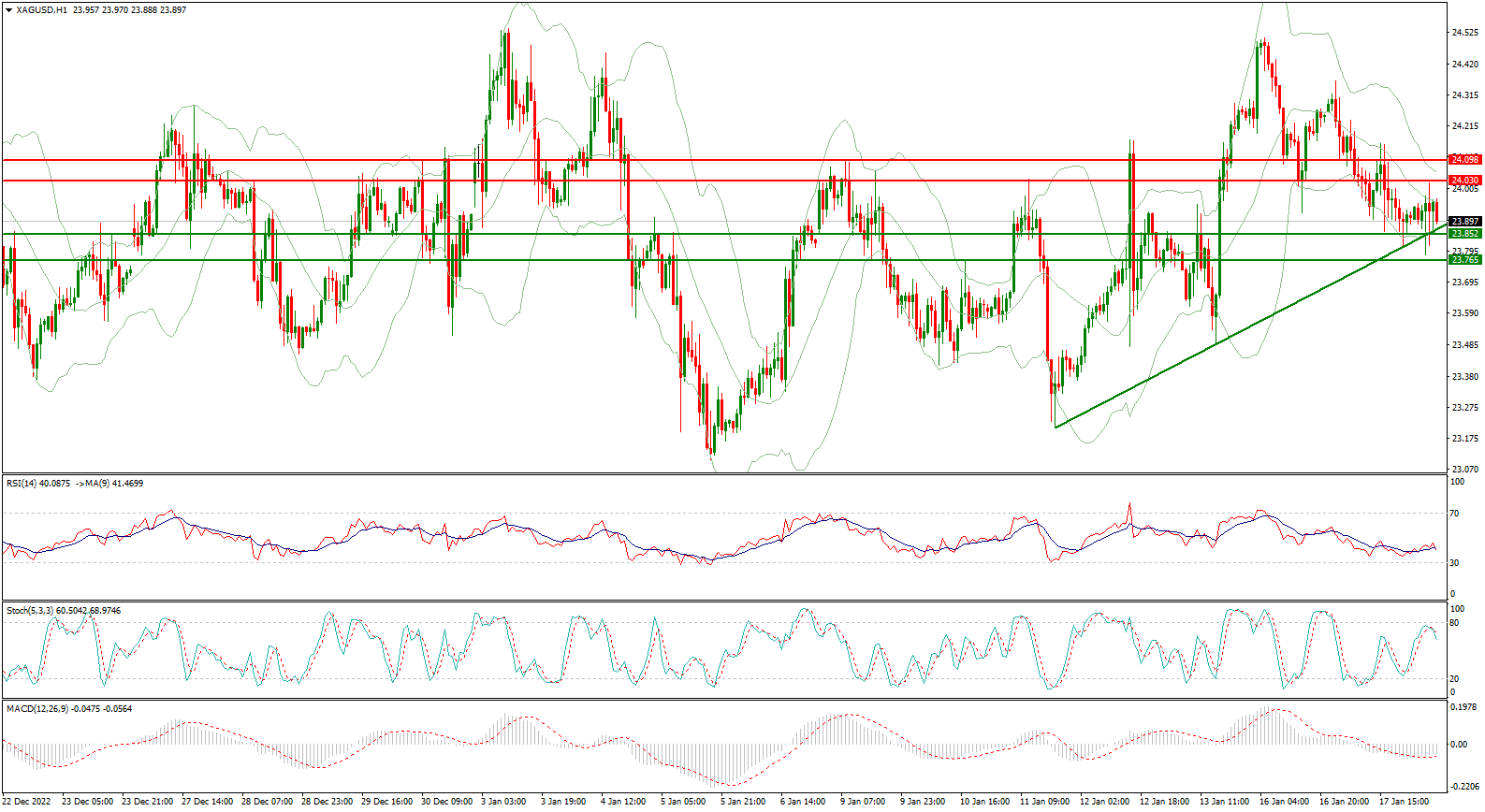Click 23.175 on the price axis
Viewport: 1485px width, 812px height.
(x=1464, y=439)
